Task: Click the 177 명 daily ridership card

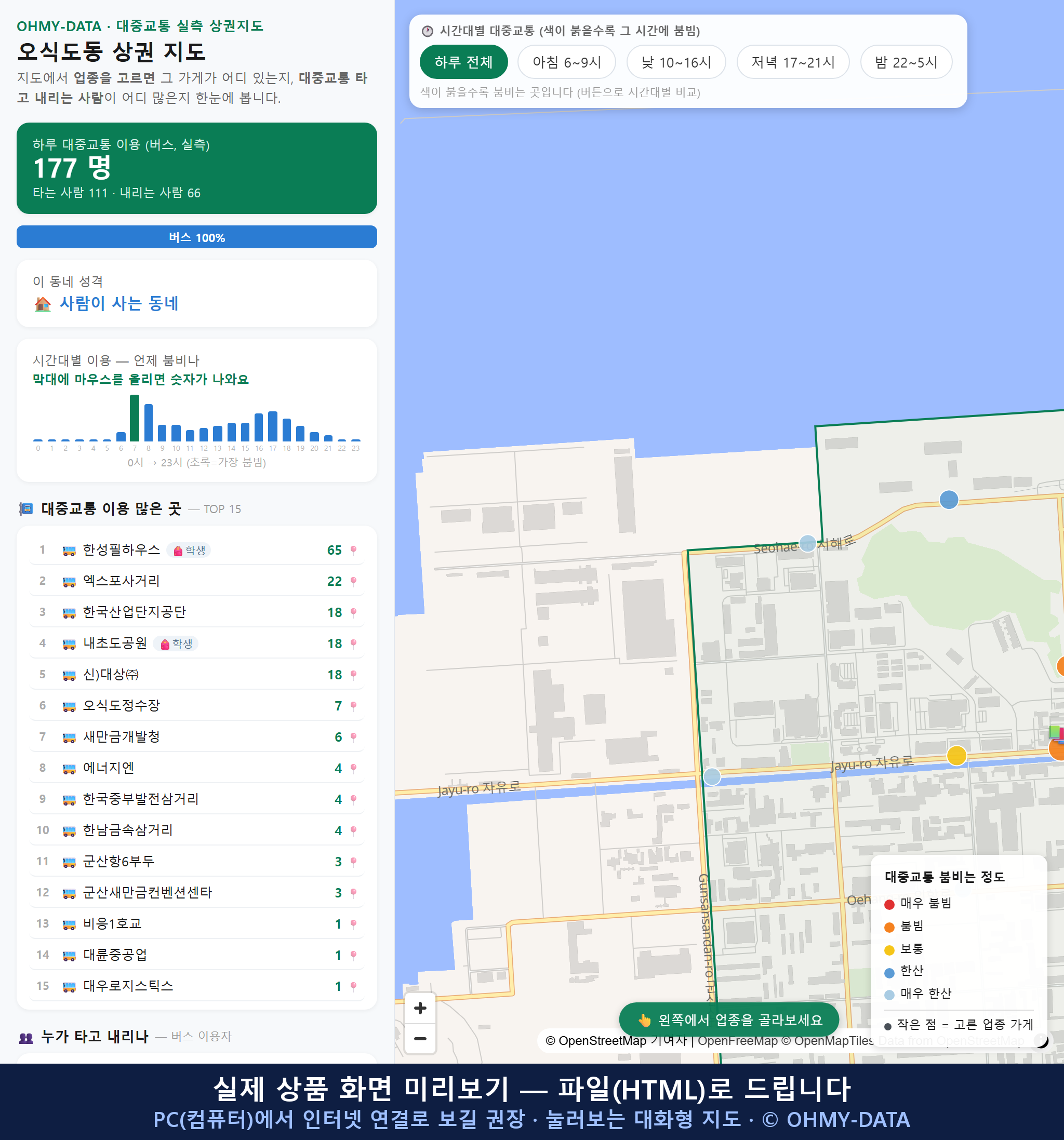Action: 197,168
